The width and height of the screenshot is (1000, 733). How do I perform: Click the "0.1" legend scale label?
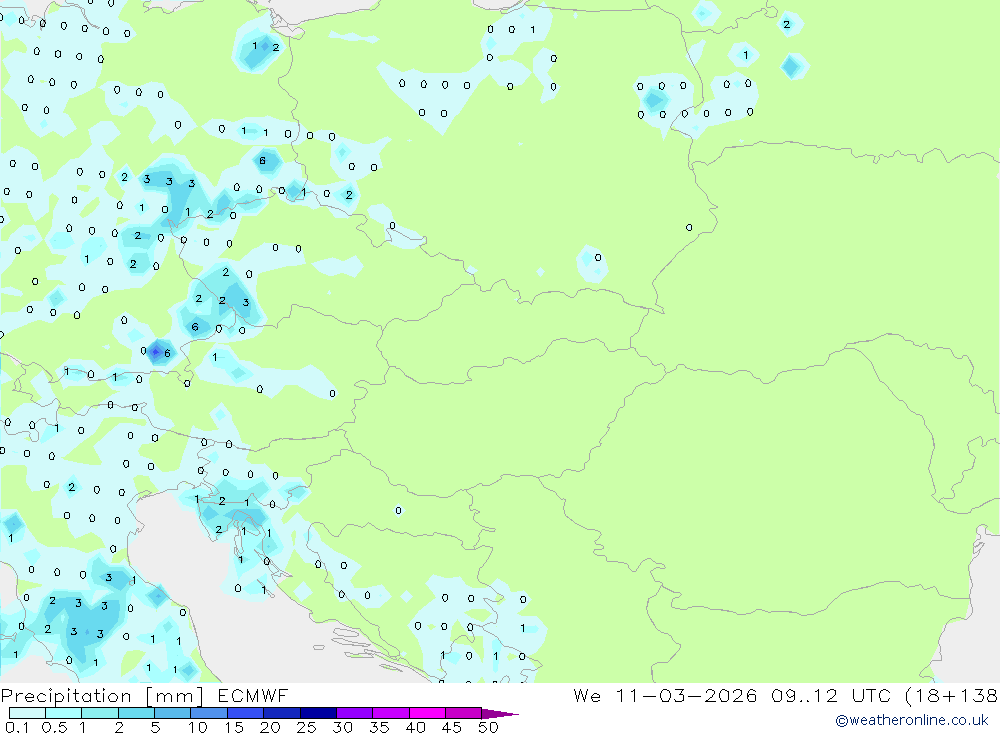tap(17, 727)
